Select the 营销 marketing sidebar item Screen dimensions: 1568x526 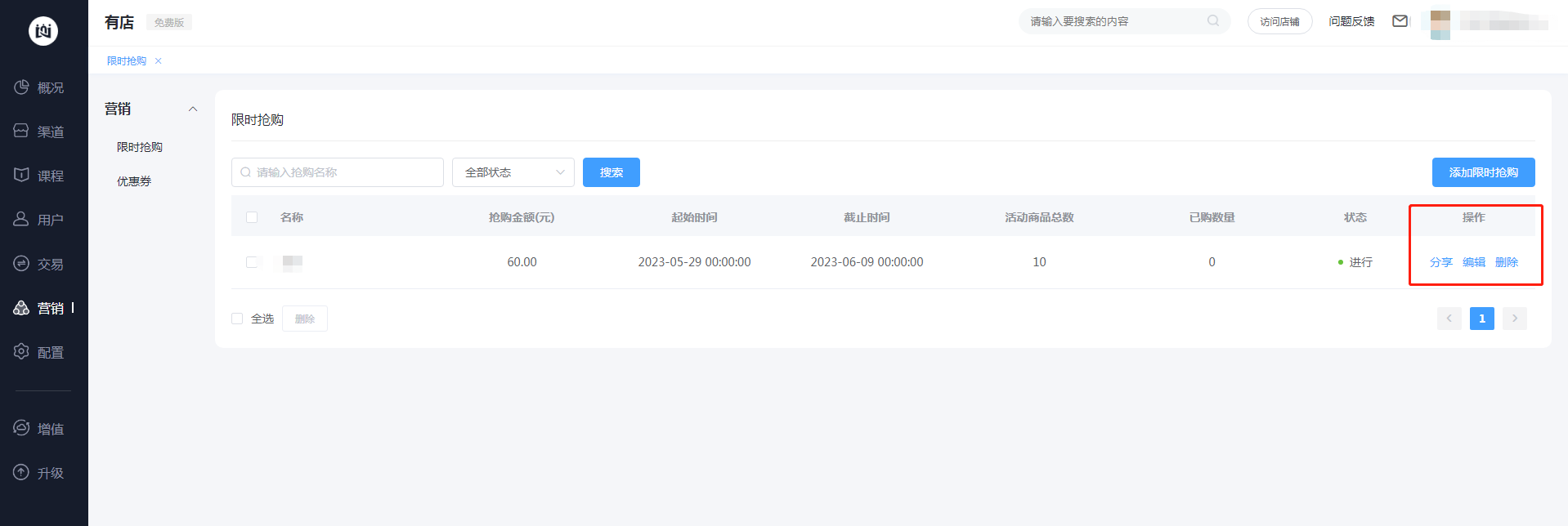tap(39, 308)
